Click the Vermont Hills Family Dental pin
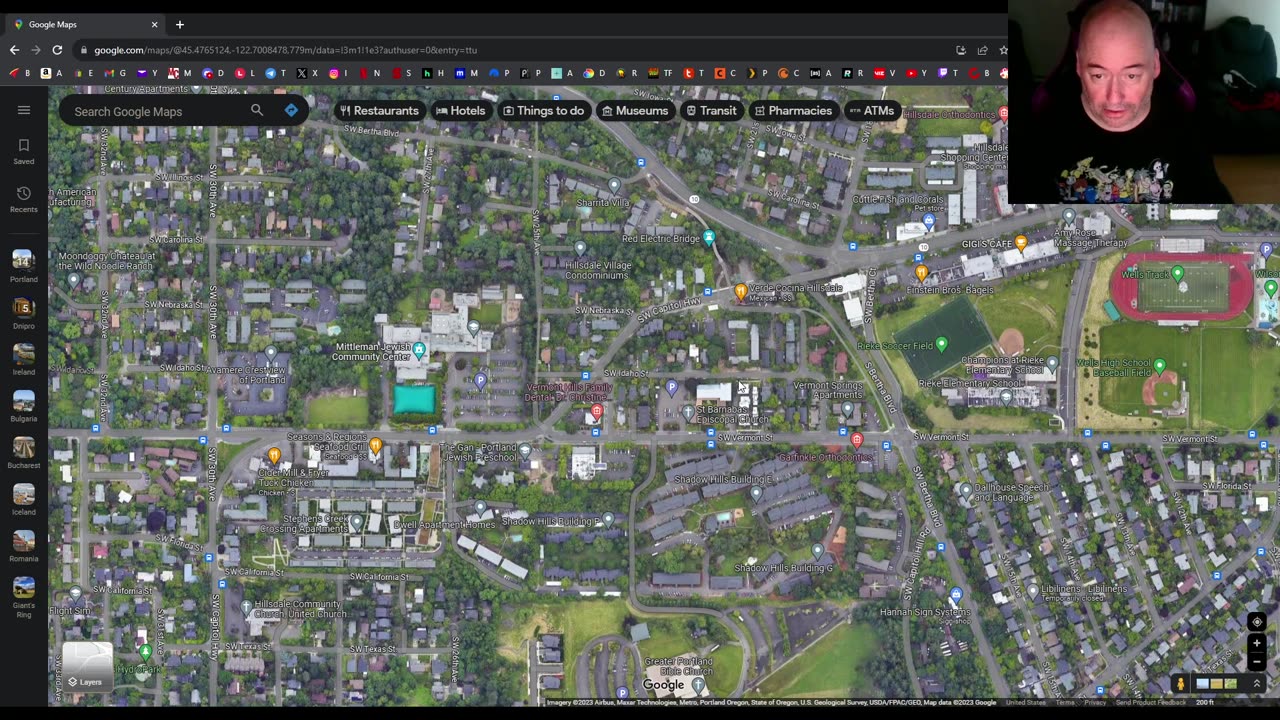Viewport: 1280px width, 720px height. [597, 412]
